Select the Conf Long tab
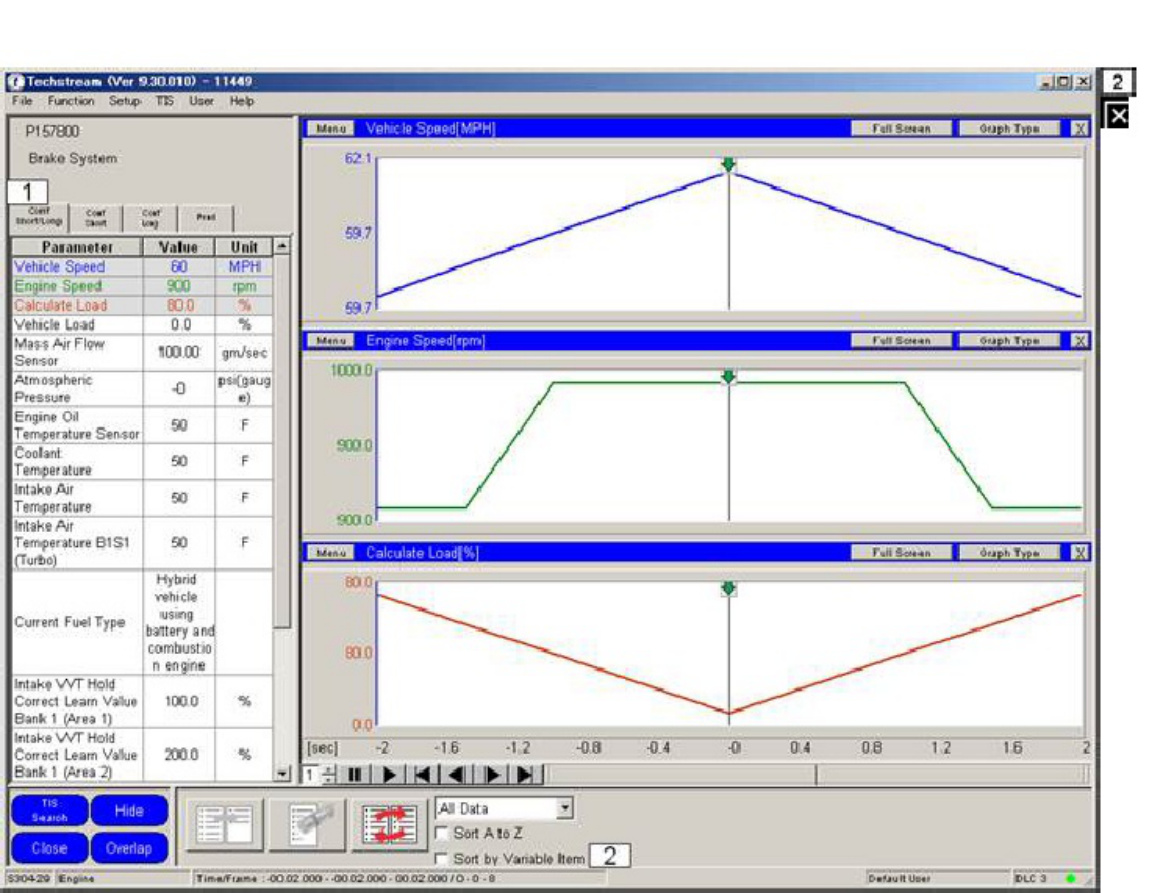 coord(151,218)
